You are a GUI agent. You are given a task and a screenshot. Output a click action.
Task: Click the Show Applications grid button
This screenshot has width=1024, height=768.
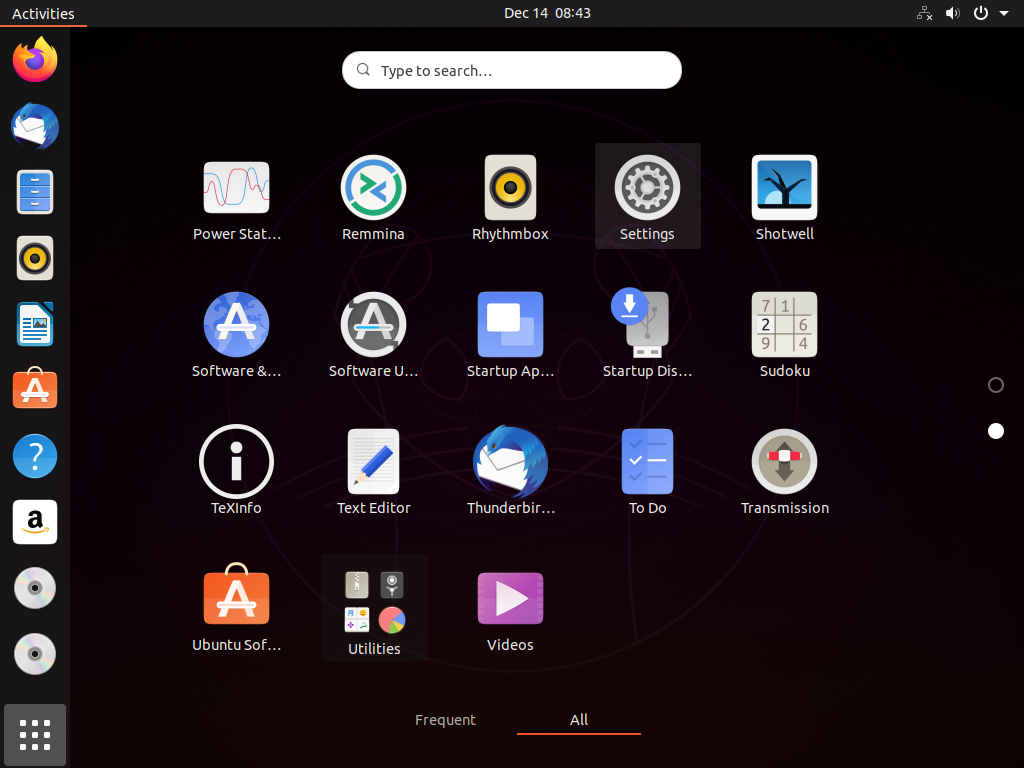point(35,735)
